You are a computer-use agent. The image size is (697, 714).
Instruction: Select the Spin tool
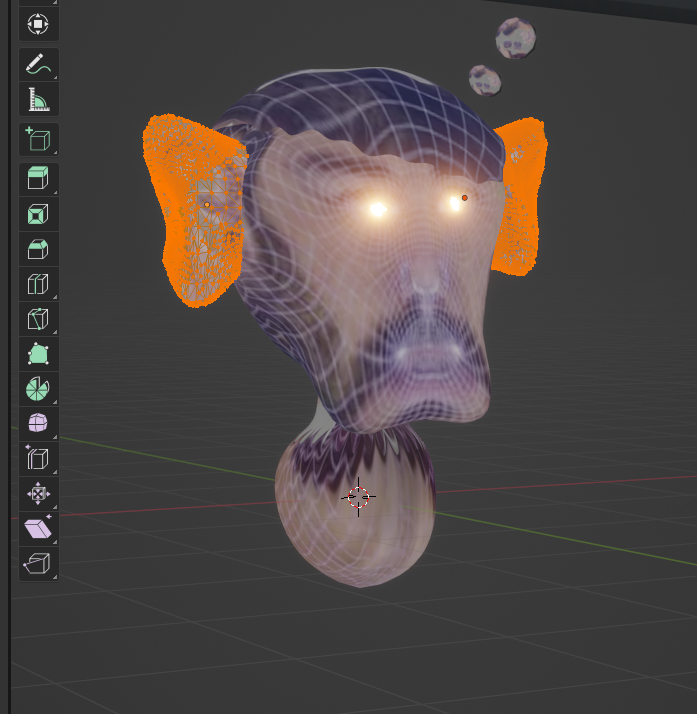point(39,389)
